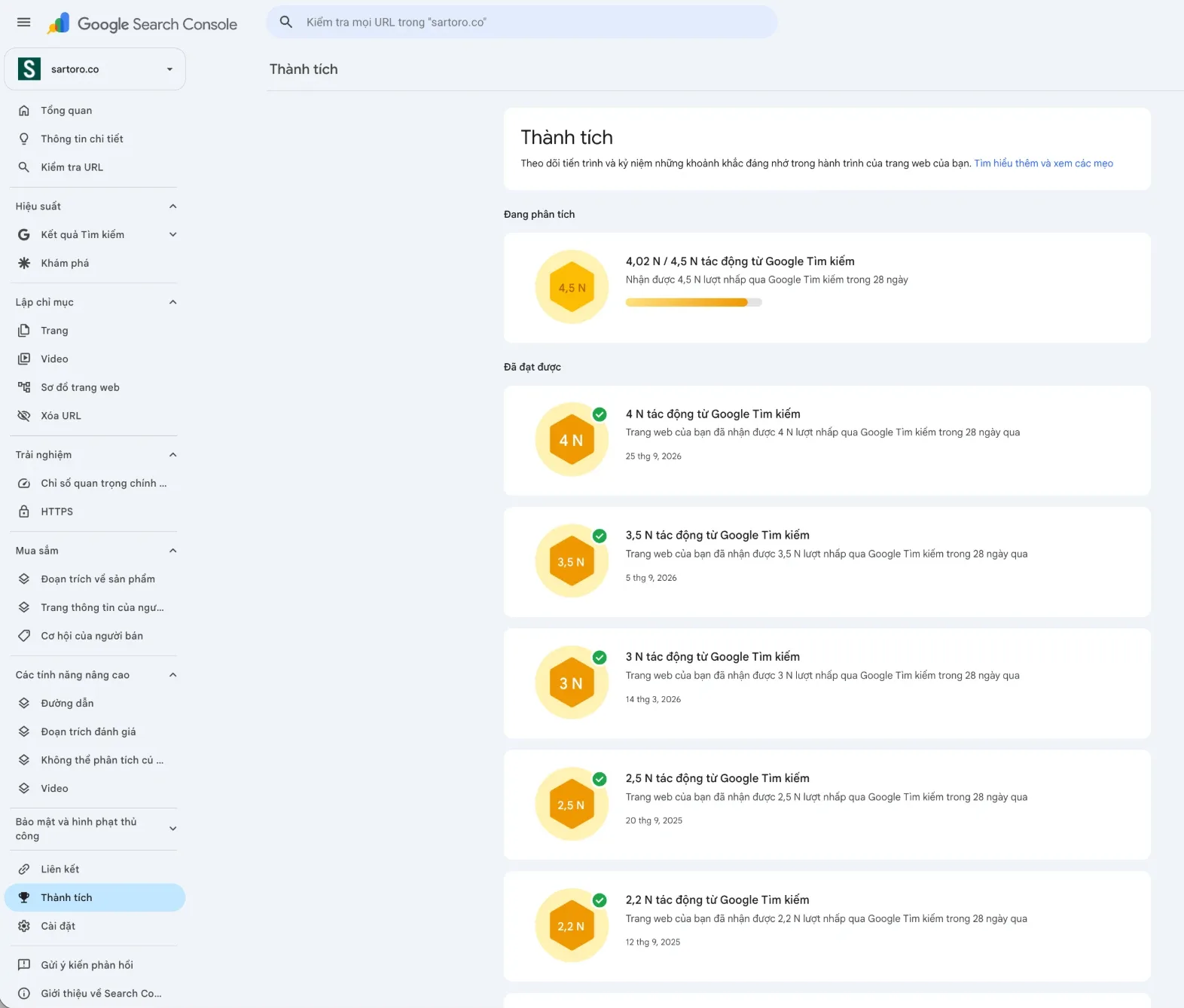Click the 2,2 N achievement badge

(572, 927)
